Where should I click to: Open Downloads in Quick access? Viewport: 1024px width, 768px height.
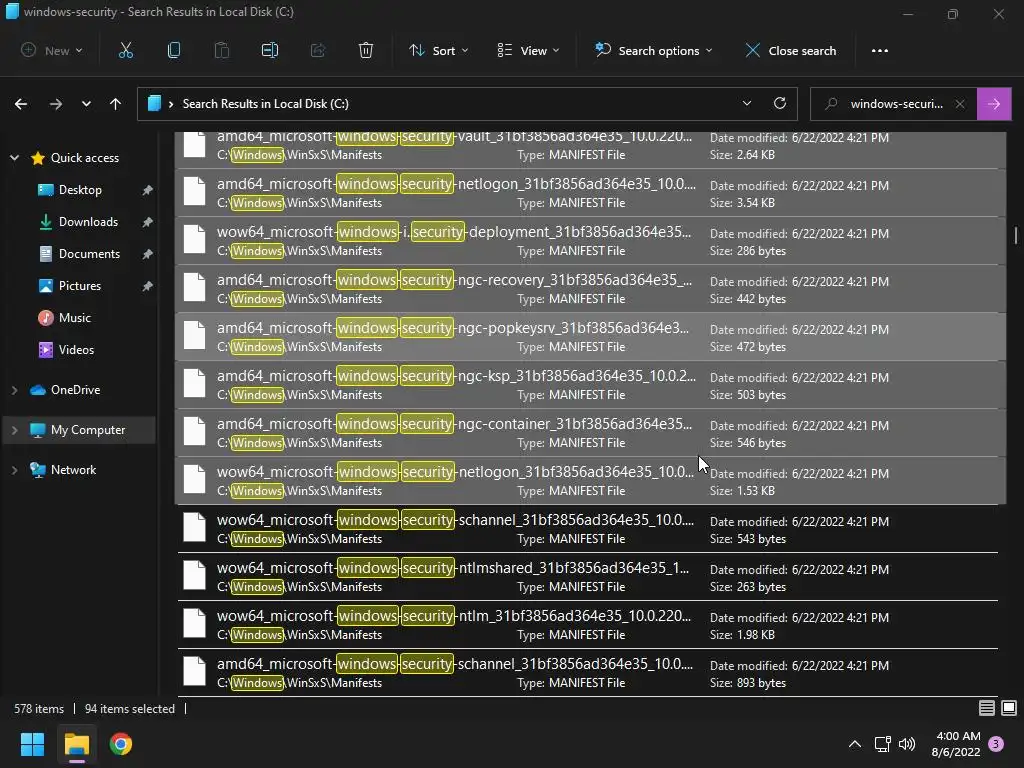(x=88, y=221)
